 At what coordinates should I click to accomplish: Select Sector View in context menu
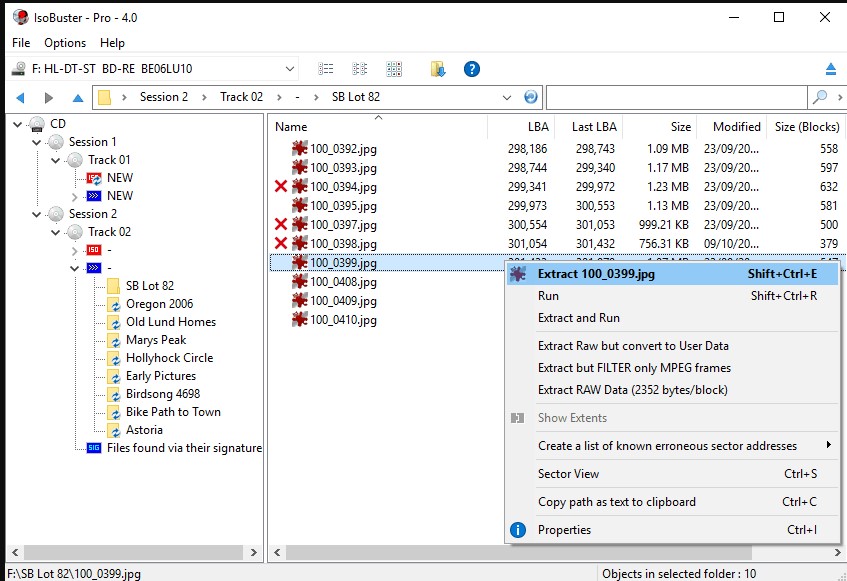[568, 474]
